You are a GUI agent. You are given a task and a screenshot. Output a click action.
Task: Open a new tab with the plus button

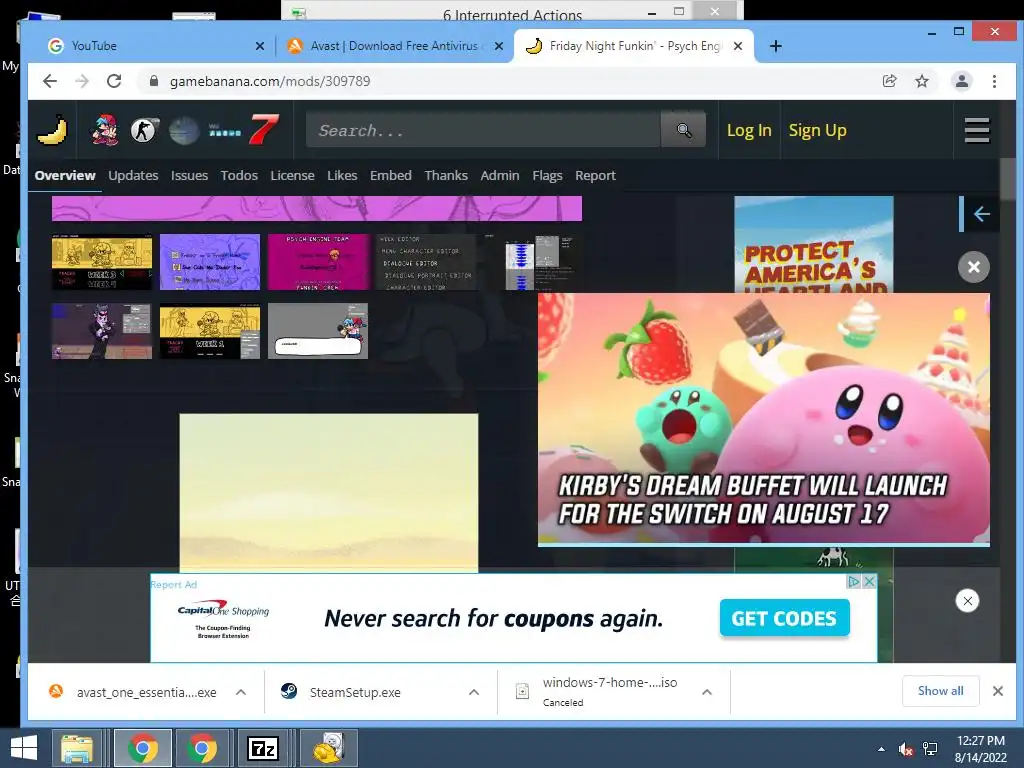(x=775, y=46)
